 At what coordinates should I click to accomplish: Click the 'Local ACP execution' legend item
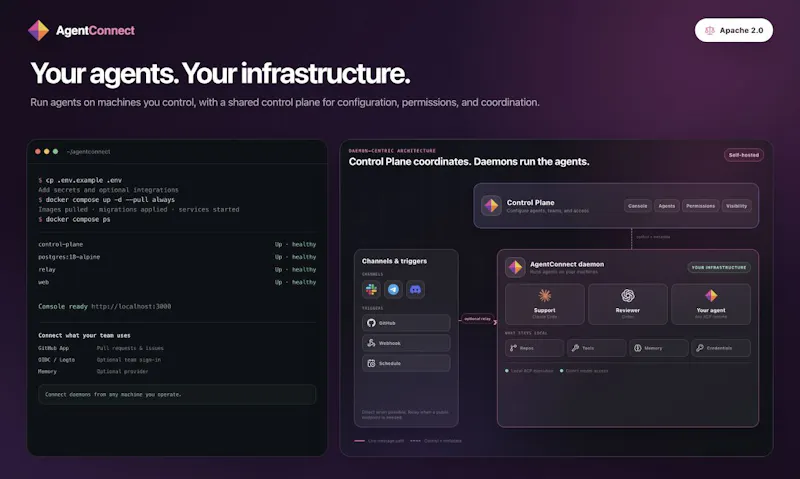click(529, 371)
